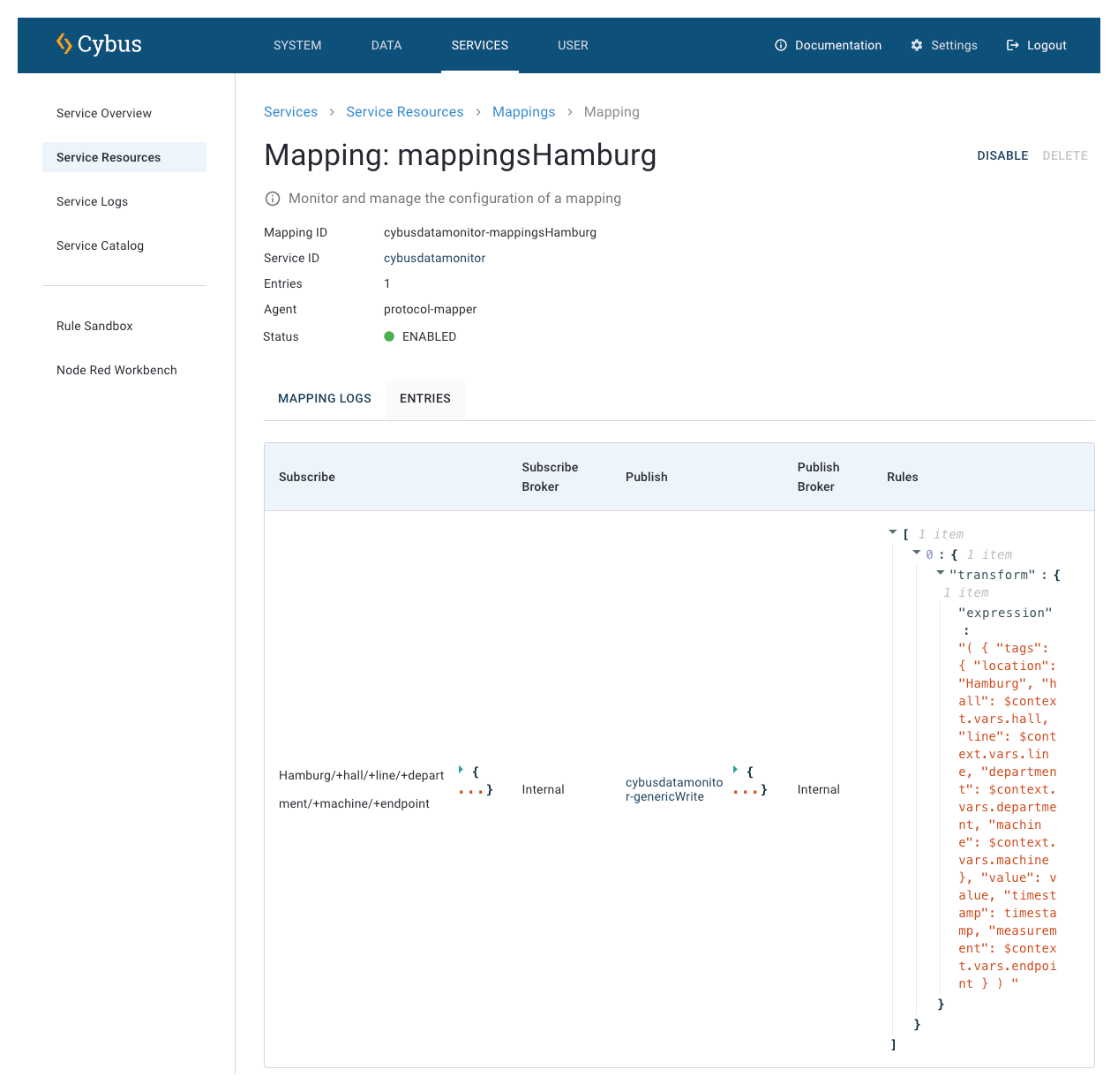Click the green enabled status indicator
This screenshot has width=1118, height=1092.
pos(389,336)
